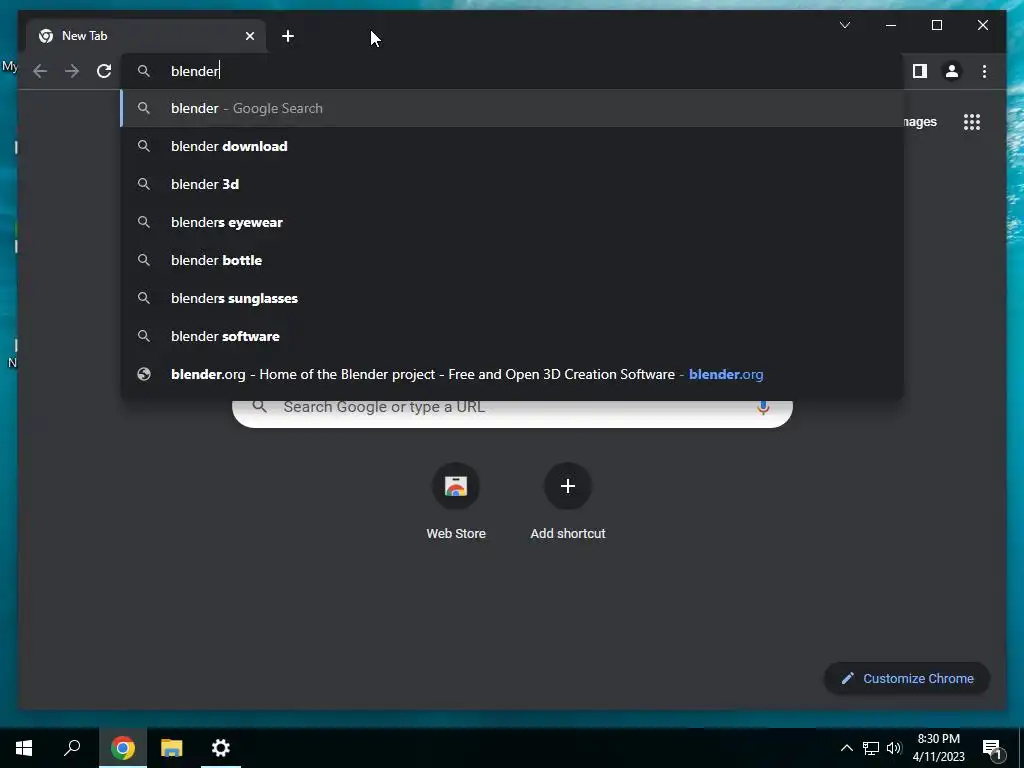Minimize the Chrome window
This screenshot has width=1024, height=768.
[x=891, y=25]
